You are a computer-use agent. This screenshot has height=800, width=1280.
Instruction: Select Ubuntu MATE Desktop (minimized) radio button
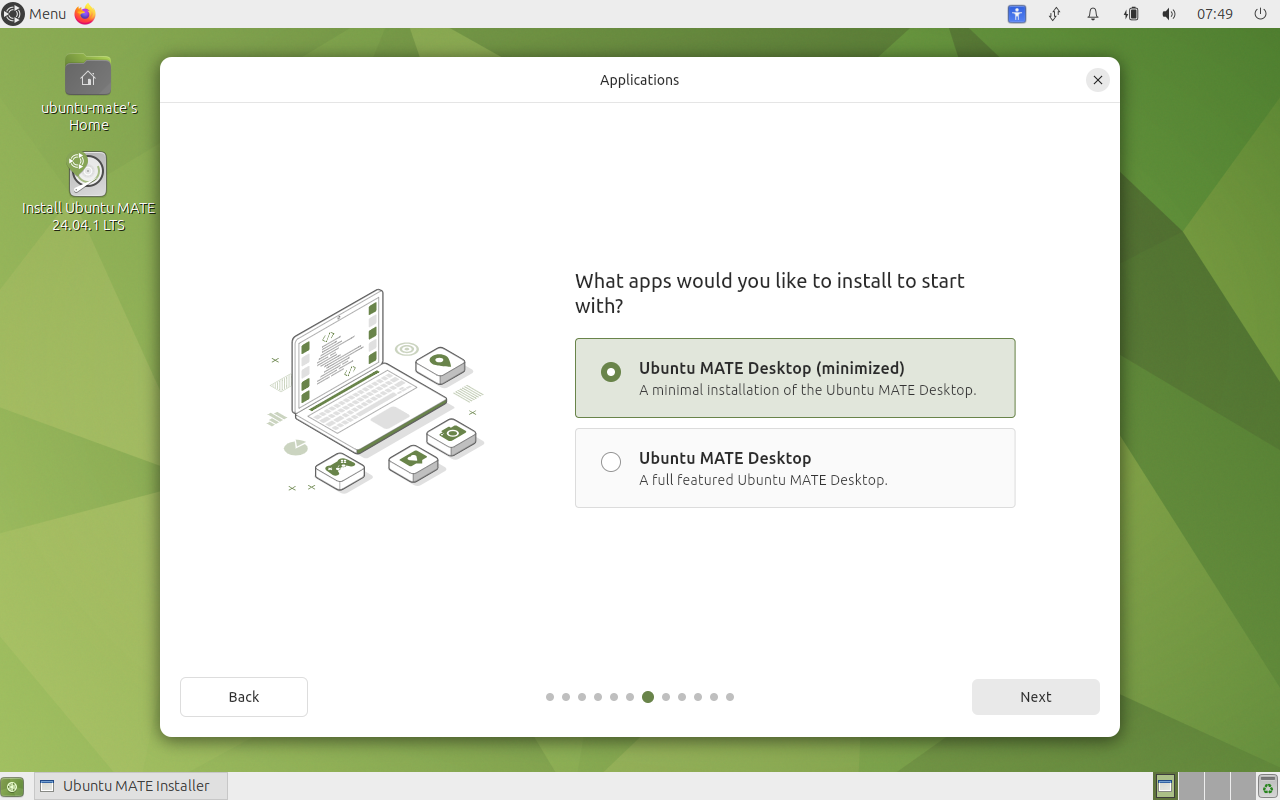click(611, 372)
